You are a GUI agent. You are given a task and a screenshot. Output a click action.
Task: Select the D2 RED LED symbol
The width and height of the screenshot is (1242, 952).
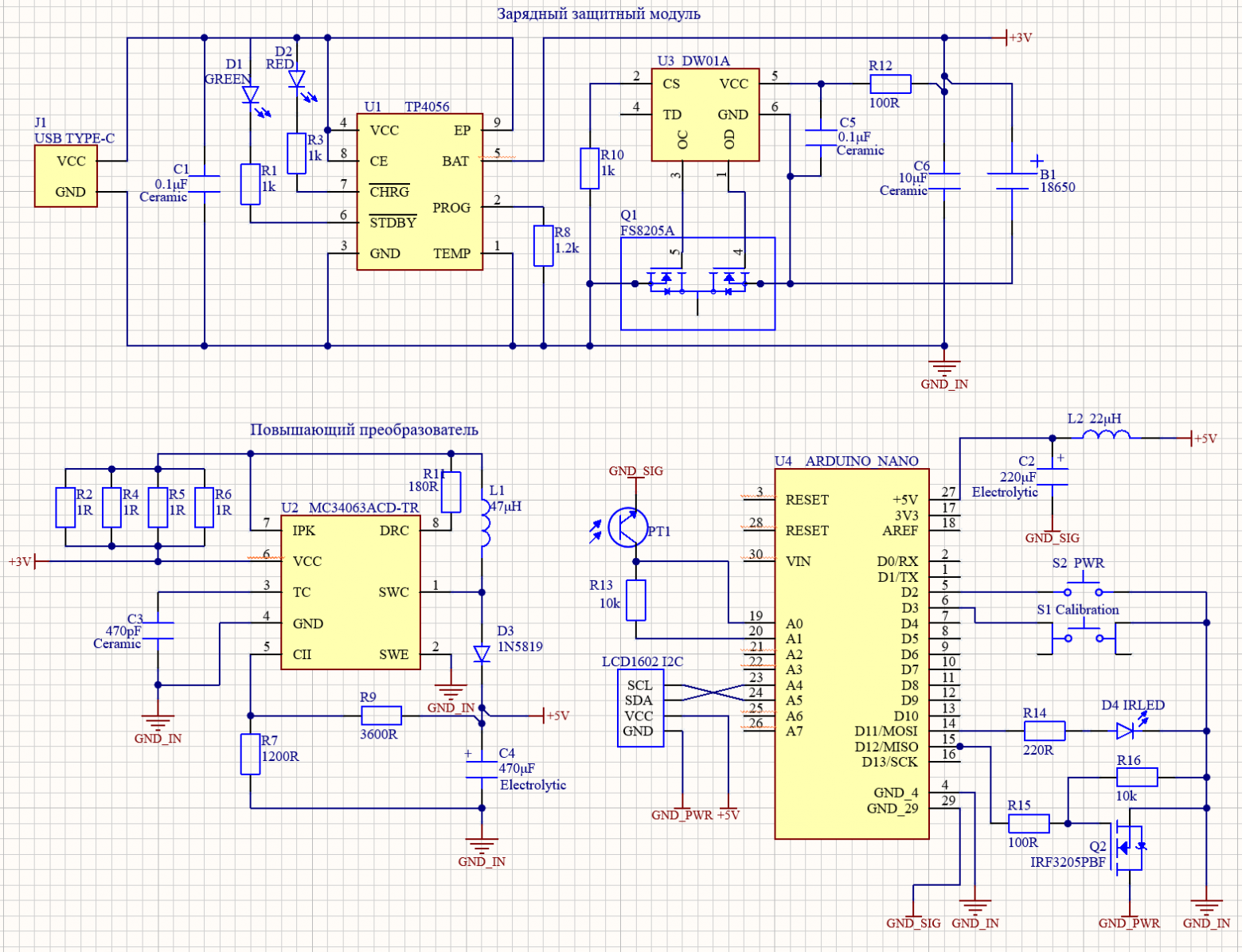coord(296,77)
